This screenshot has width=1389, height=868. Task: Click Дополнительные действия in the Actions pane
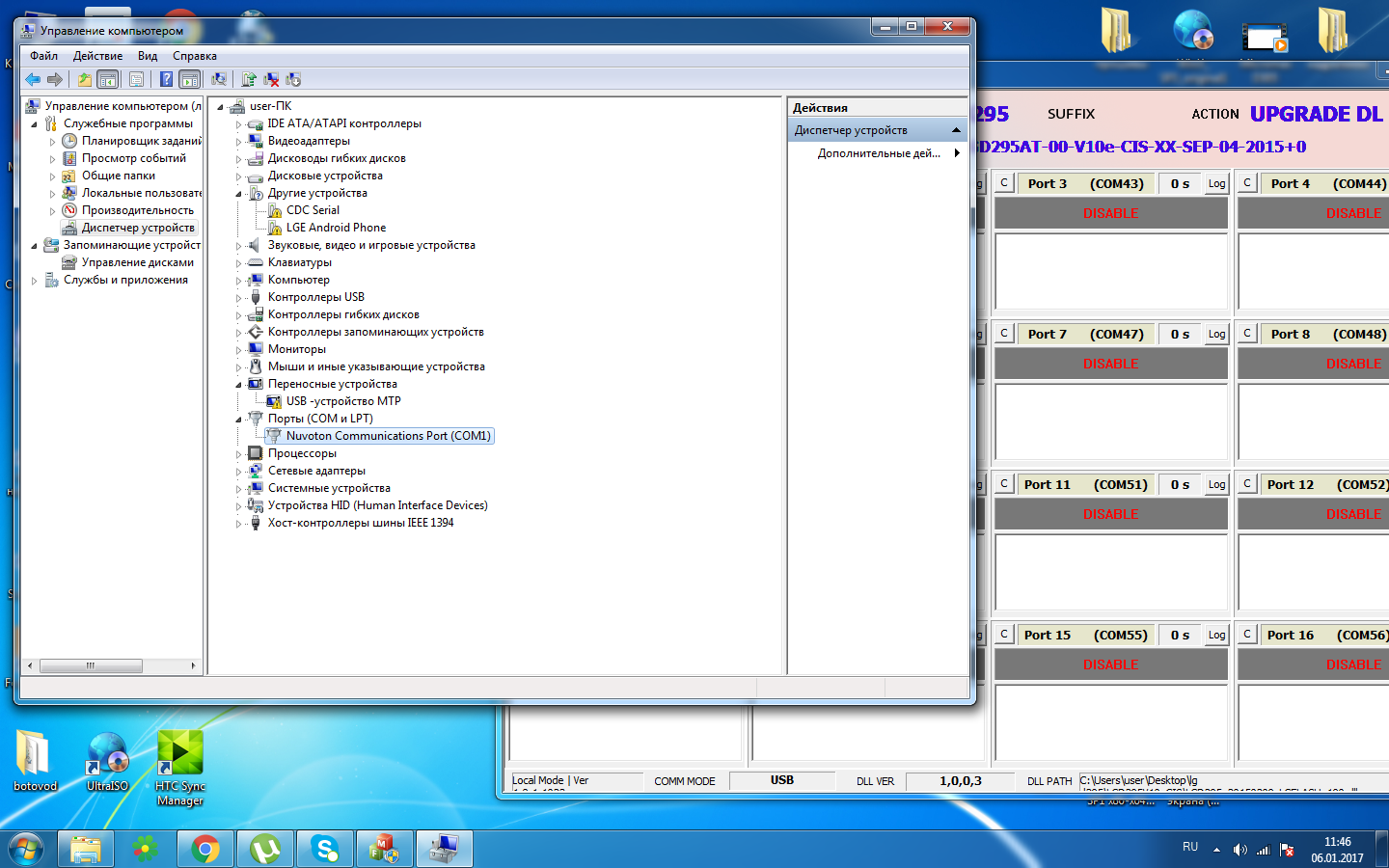coord(878,153)
